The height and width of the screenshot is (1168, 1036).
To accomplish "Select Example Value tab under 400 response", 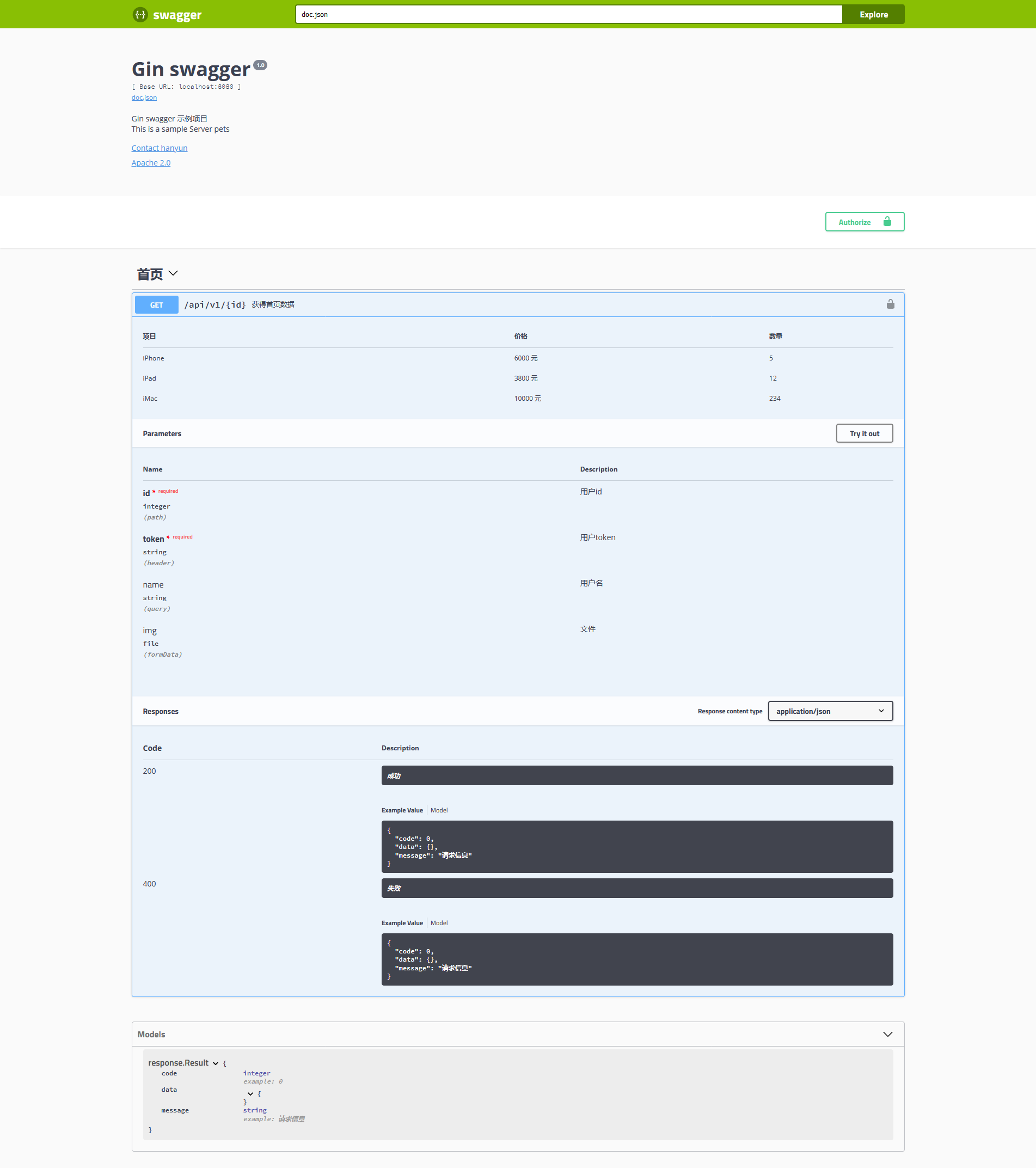I will coord(402,923).
